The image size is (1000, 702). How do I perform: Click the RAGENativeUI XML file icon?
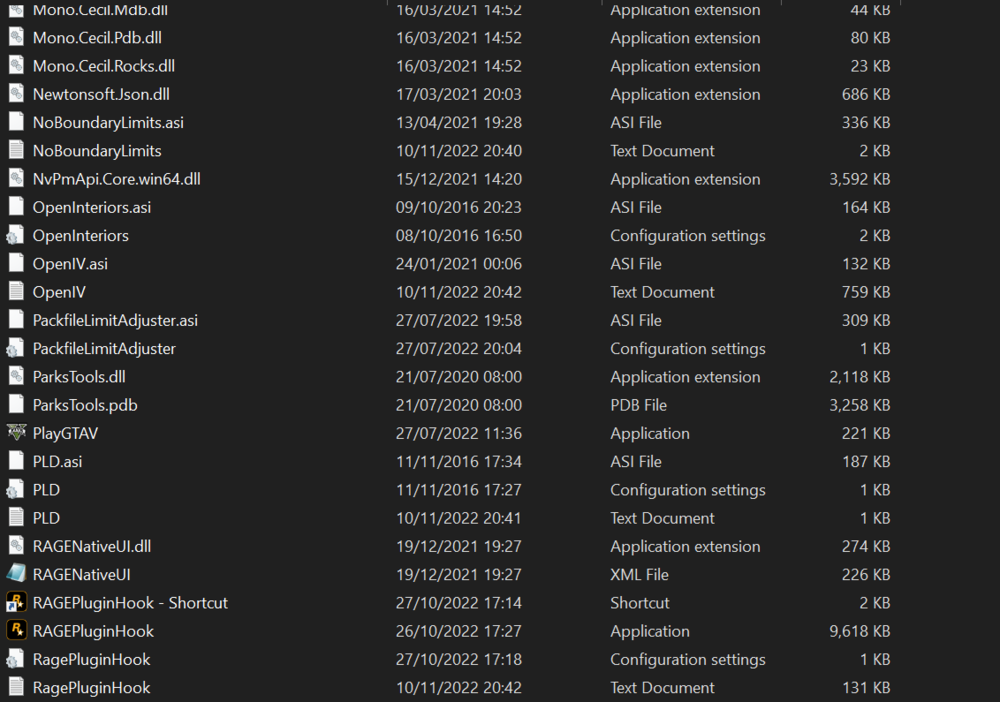tap(16, 574)
